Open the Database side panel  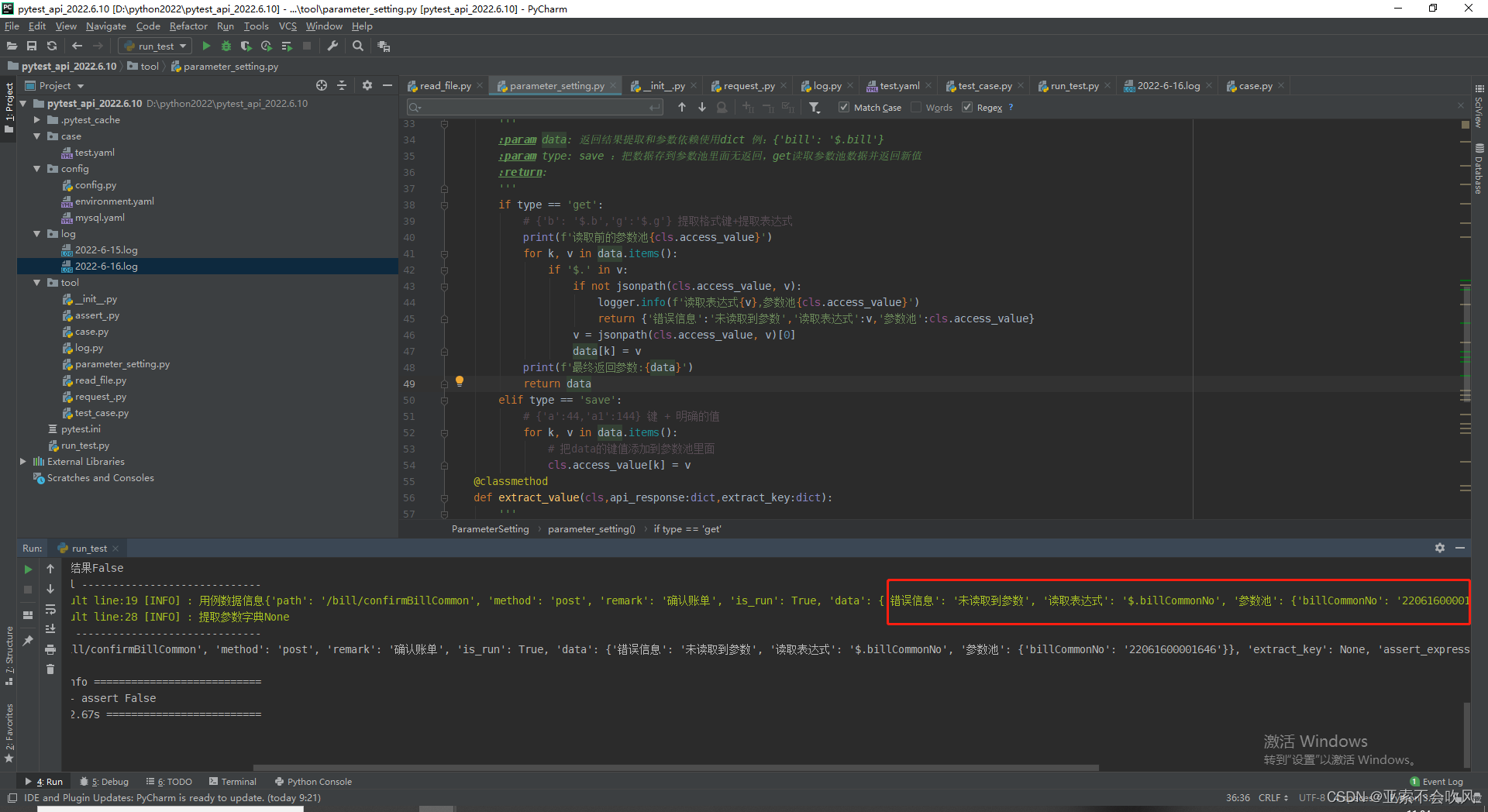[1479, 169]
